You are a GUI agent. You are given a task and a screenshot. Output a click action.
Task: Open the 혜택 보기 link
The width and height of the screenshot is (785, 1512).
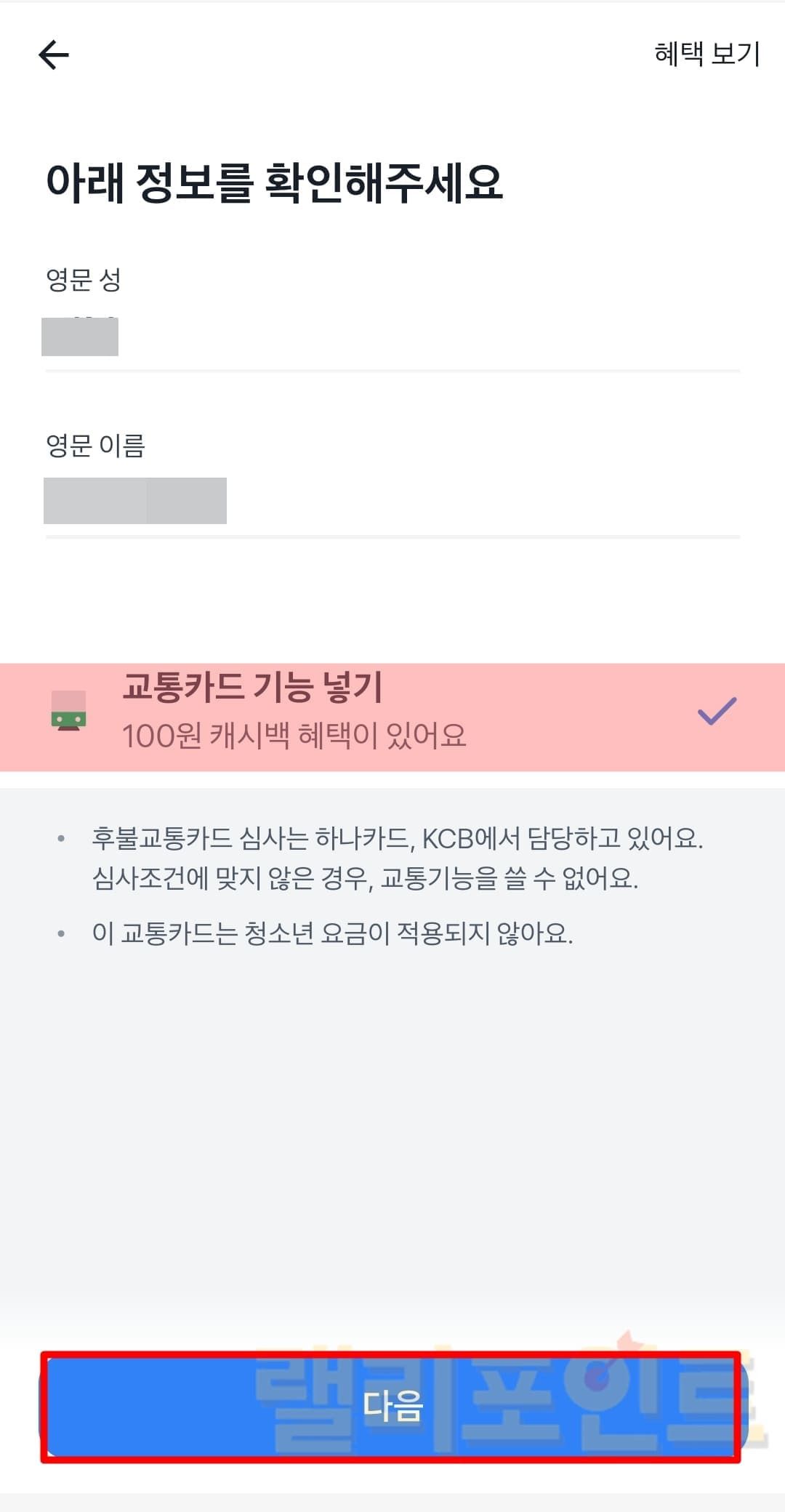(x=706, y=54)
